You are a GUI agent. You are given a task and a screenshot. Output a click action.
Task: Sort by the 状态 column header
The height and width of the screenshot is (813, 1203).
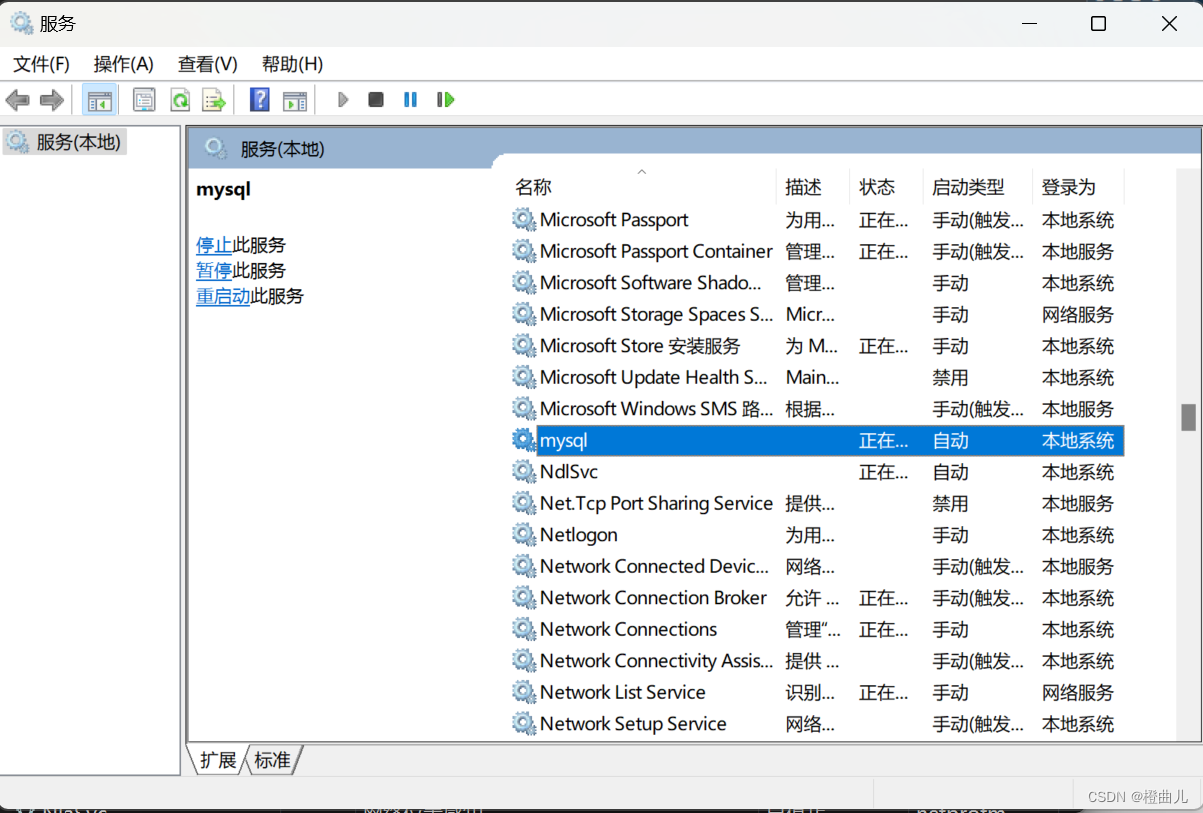click(886, 187)
